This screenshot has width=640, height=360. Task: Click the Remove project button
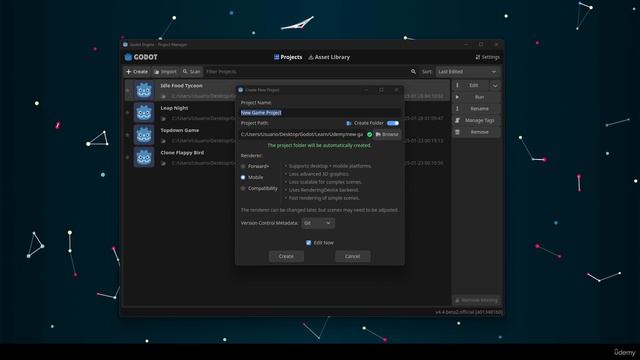click(x=476, y=132)
